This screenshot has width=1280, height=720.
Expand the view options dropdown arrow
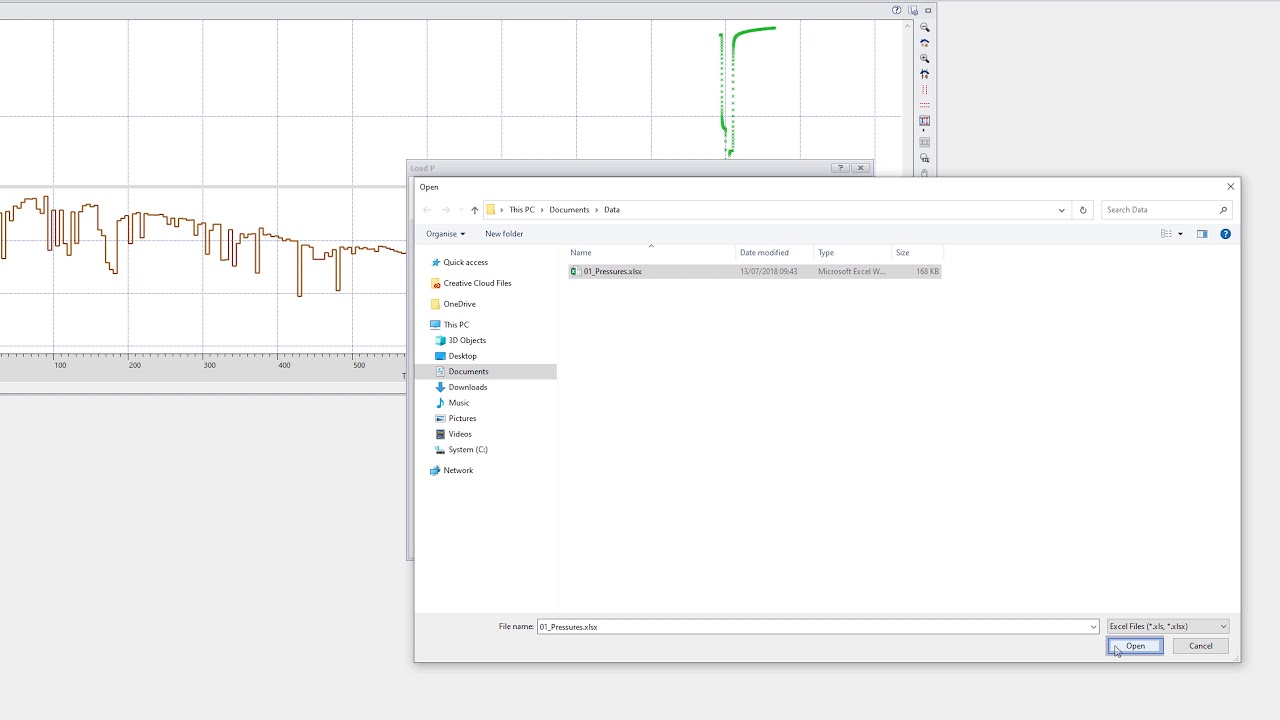point(1180,234)
